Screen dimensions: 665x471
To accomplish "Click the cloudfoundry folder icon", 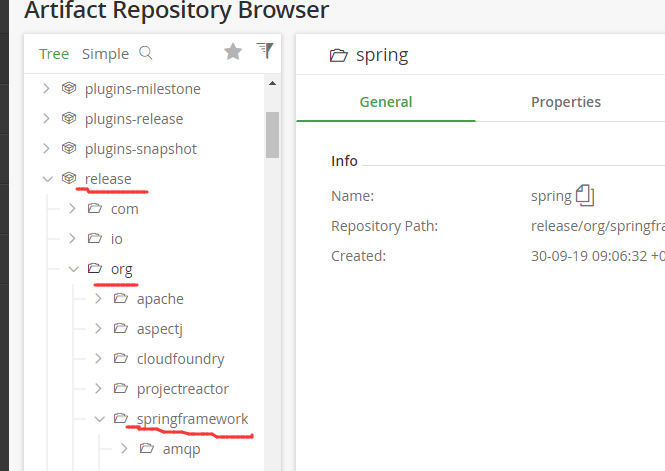I will [120, 359].
